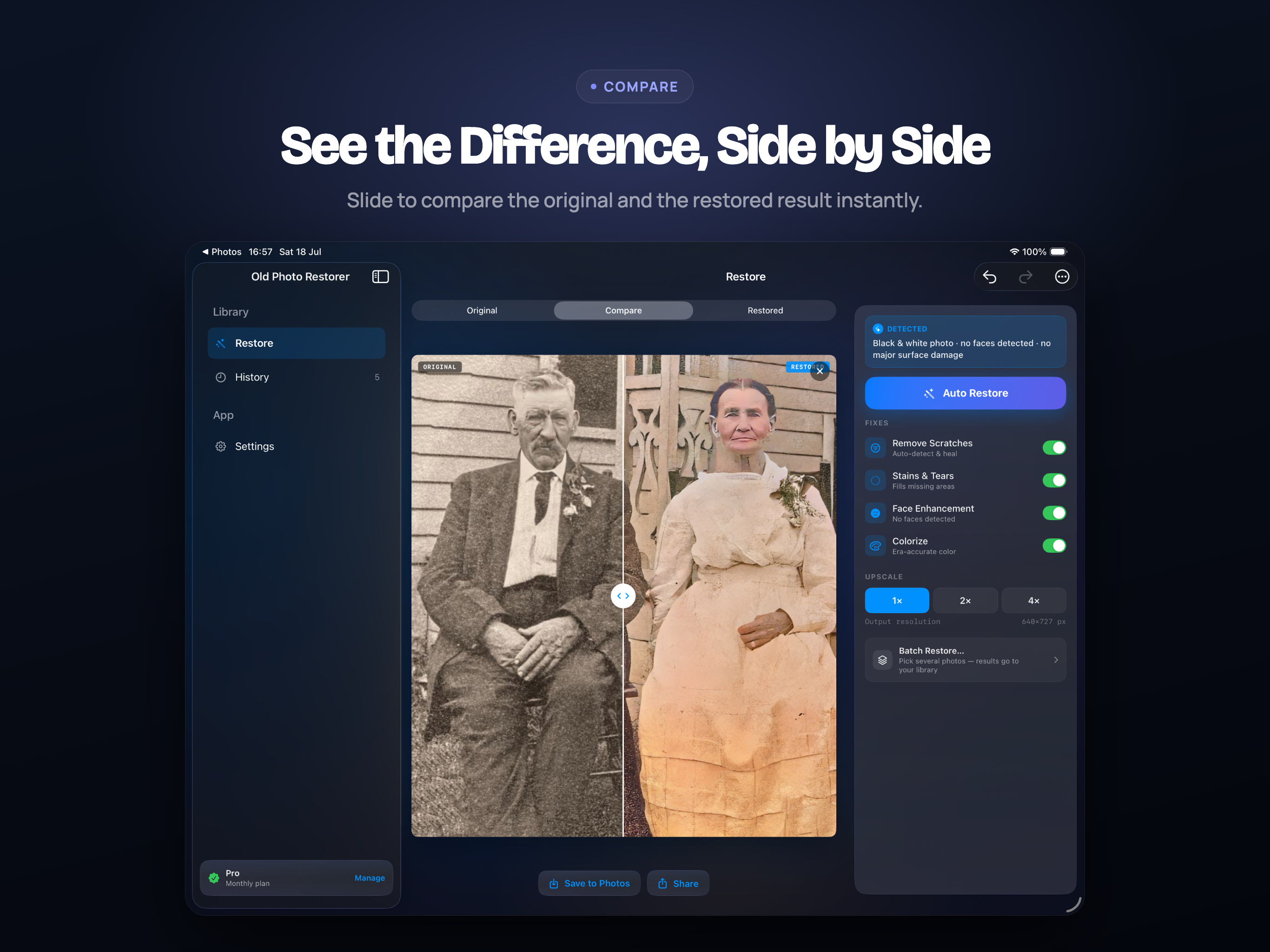Disable the Remove Scratches toggle
This screenshot has width=1270, height=952.
click(1054, 448)
